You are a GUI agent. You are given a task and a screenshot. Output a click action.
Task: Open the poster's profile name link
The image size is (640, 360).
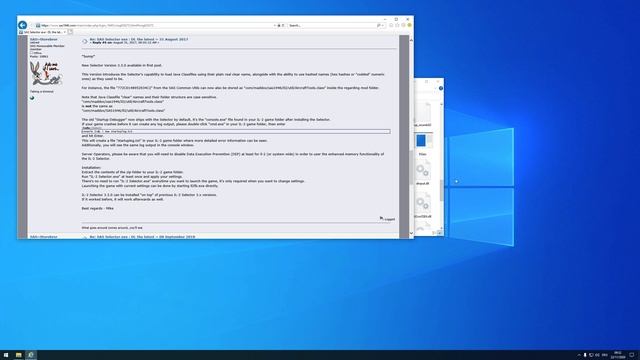tap(44, 39)
